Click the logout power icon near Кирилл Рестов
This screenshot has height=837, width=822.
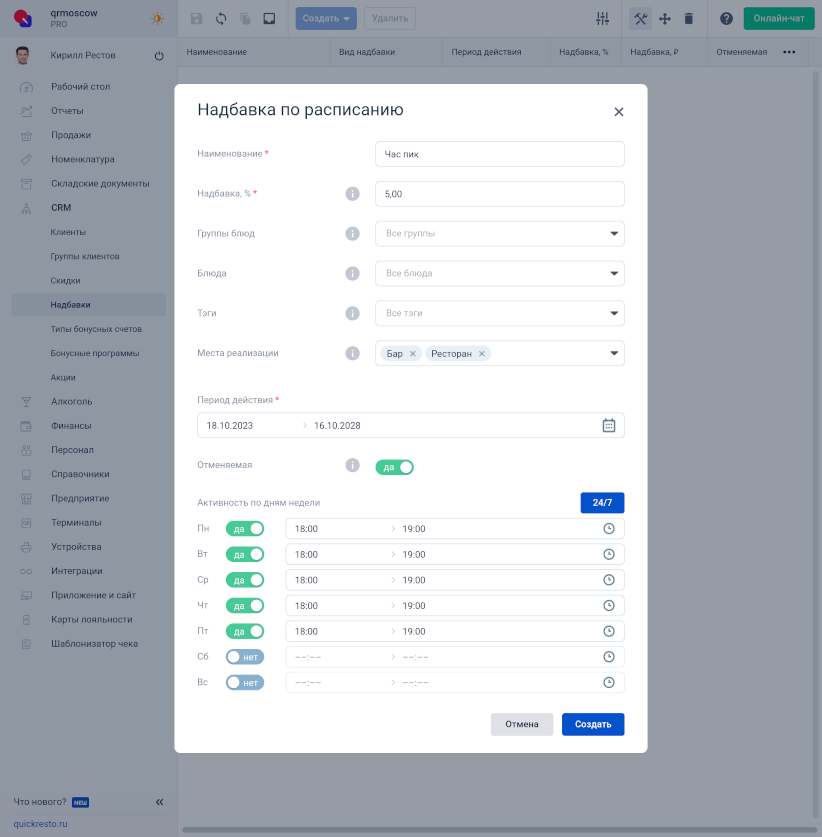[x=159, y=56]
